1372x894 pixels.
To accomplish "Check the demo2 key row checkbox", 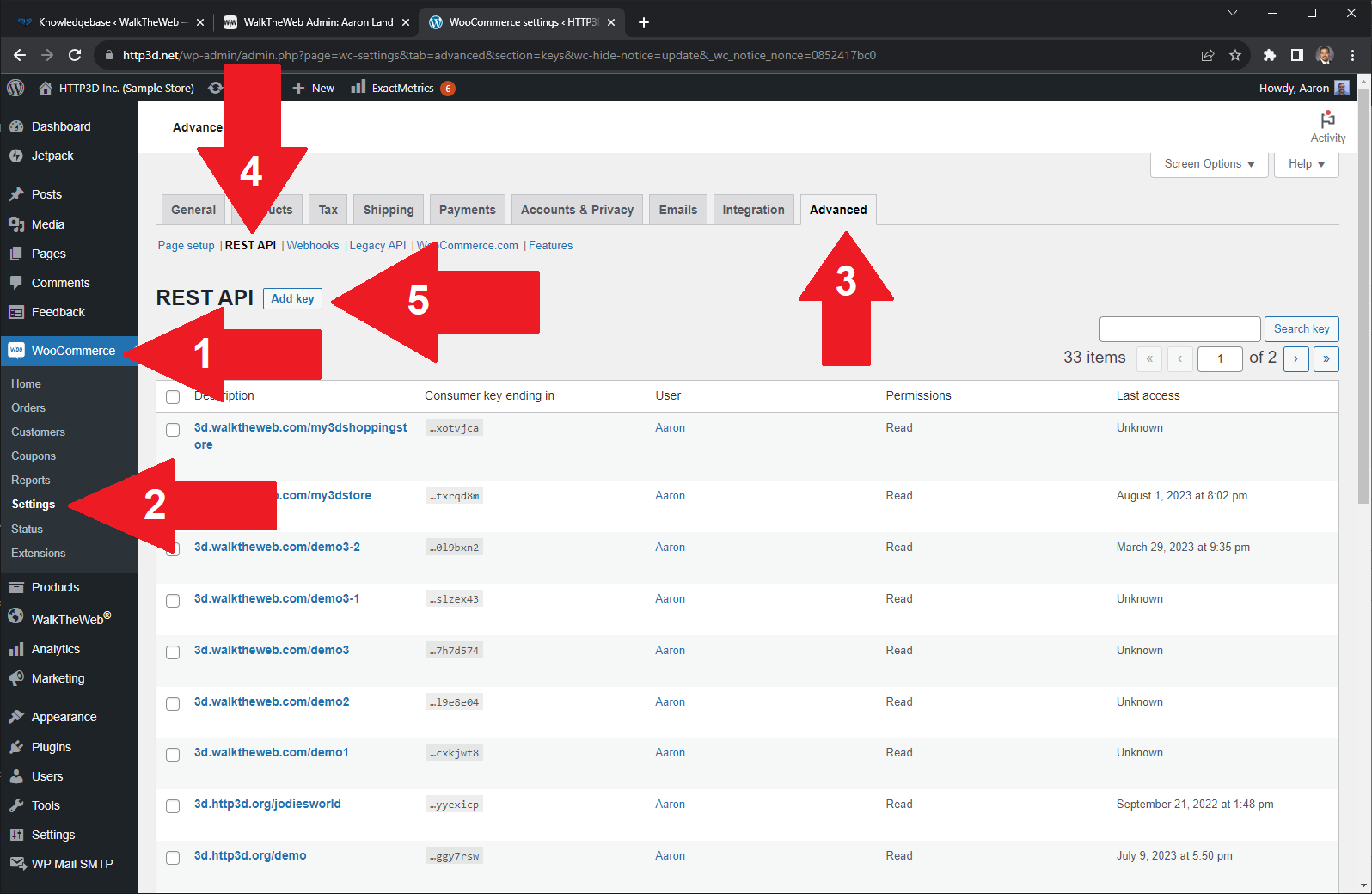I will tap(173, 704).
